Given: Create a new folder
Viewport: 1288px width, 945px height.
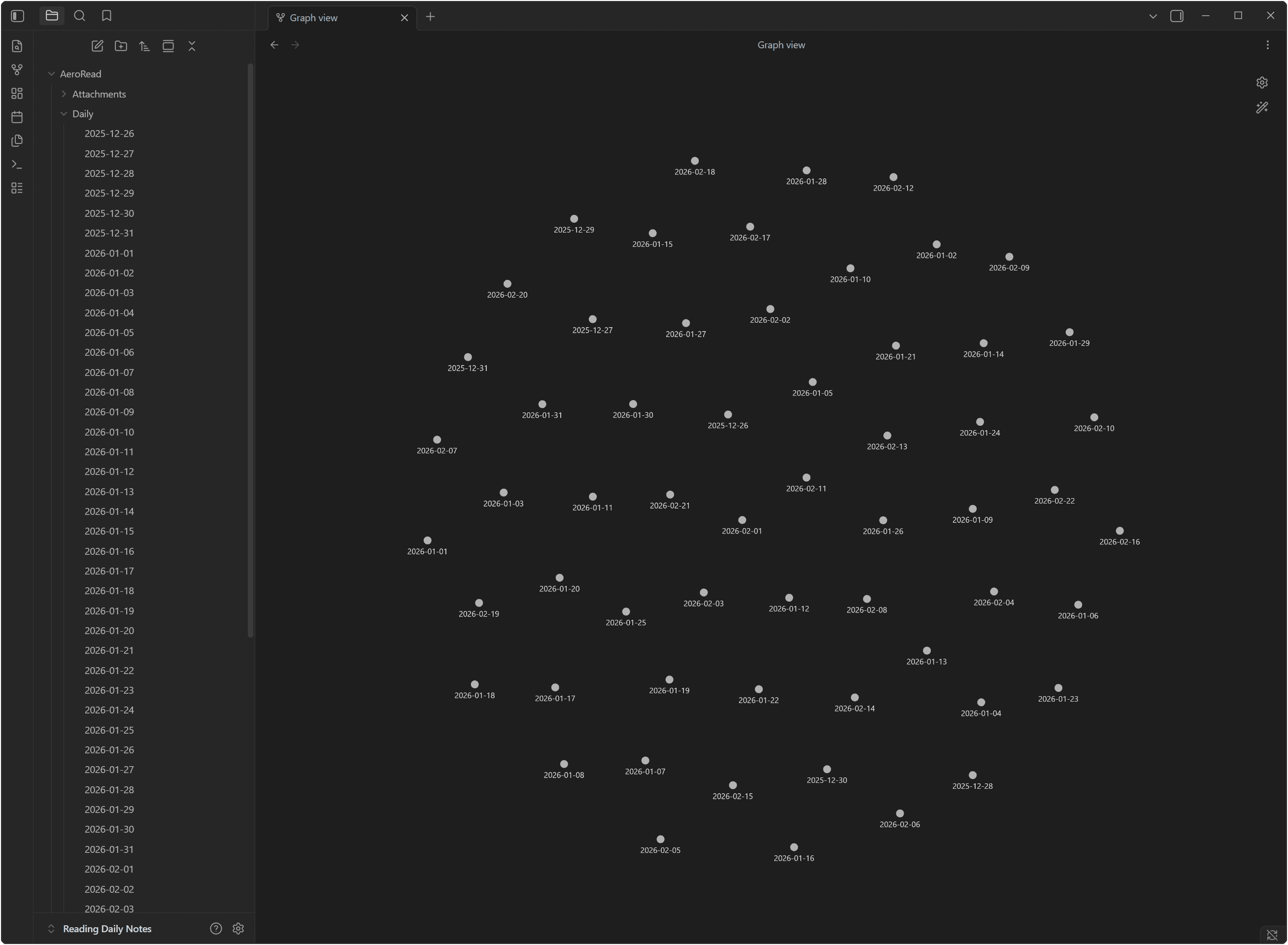Looking at the screenshot, I should 121,46.
